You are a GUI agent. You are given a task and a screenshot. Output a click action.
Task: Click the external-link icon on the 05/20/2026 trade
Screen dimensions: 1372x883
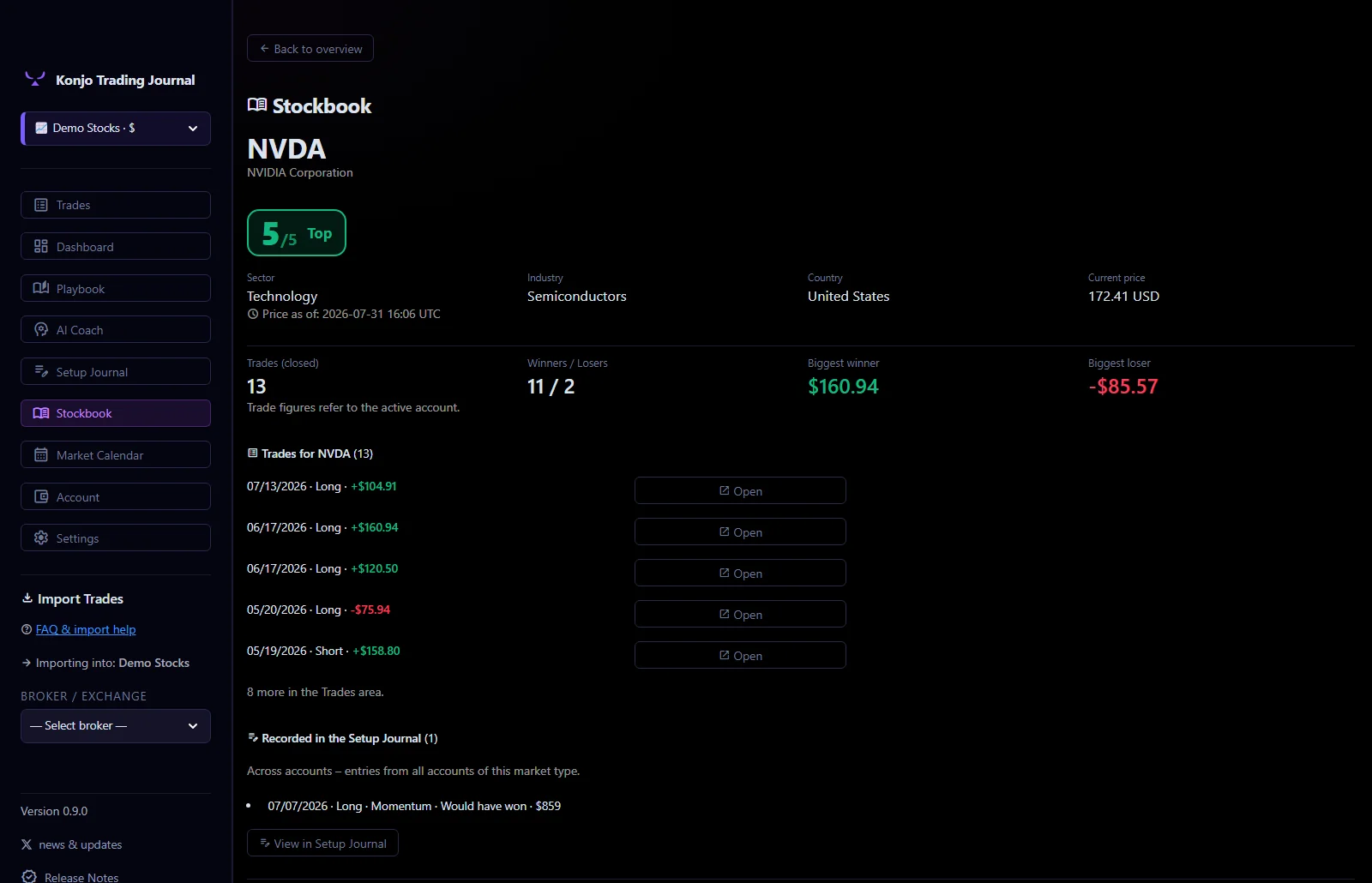click(725, 614)
